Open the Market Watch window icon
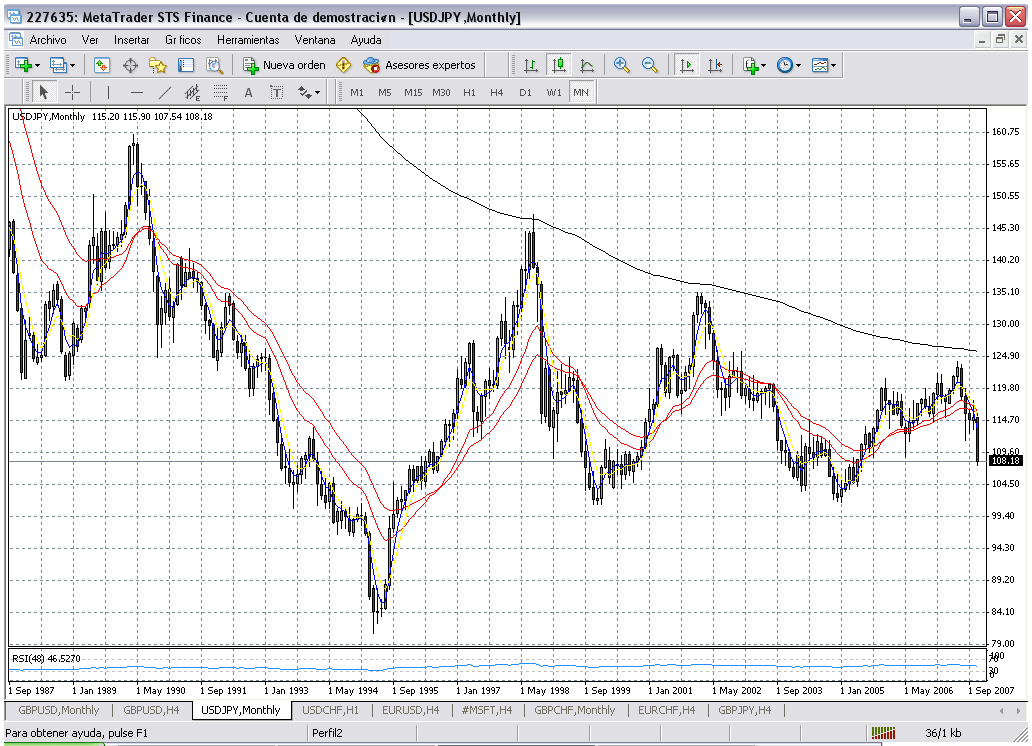Viewport: 1032px width, 746px height. (102, 65)
